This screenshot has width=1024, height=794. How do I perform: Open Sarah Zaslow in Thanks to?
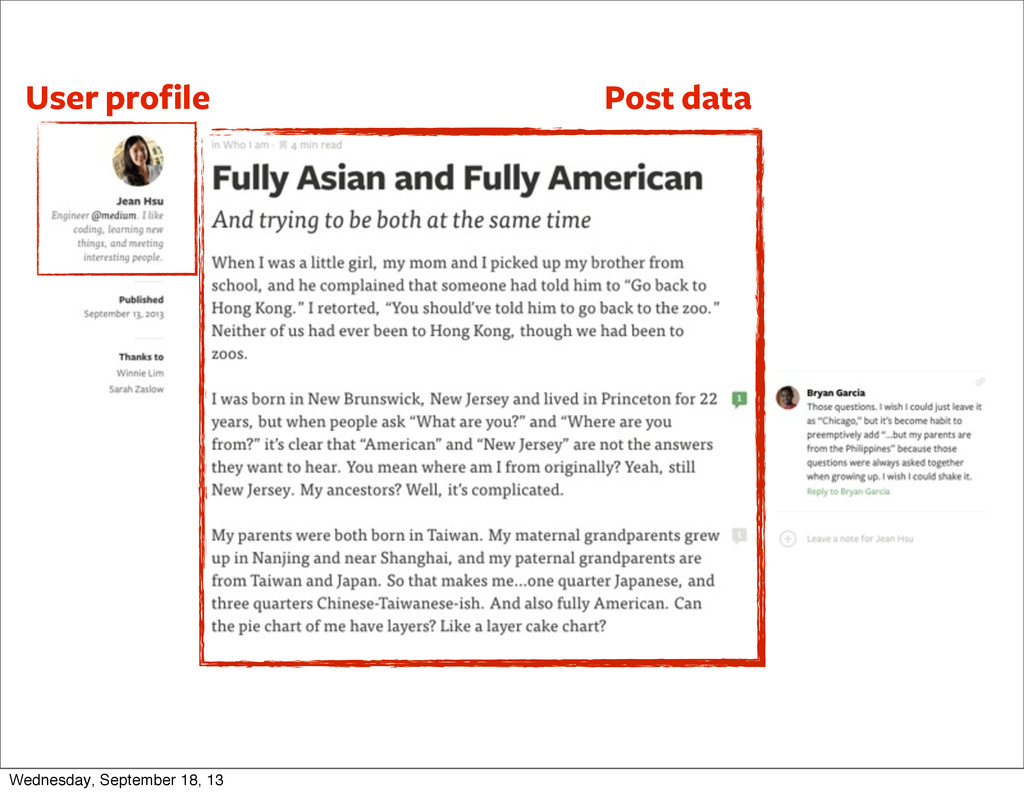(136, 389)
